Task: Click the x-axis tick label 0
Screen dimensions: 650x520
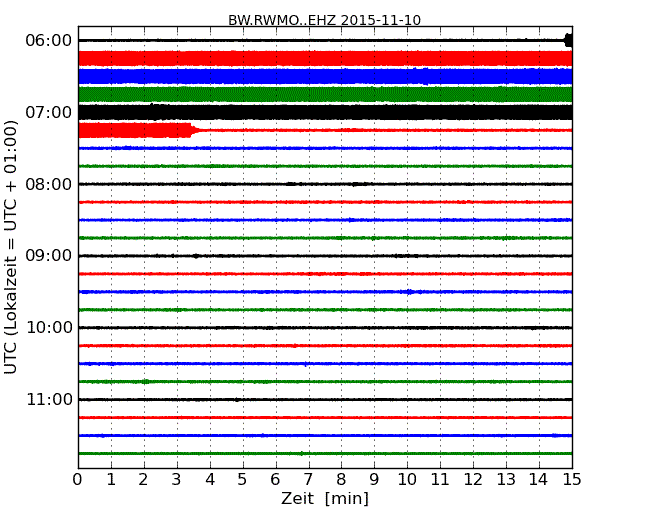Action: (78, 479)
